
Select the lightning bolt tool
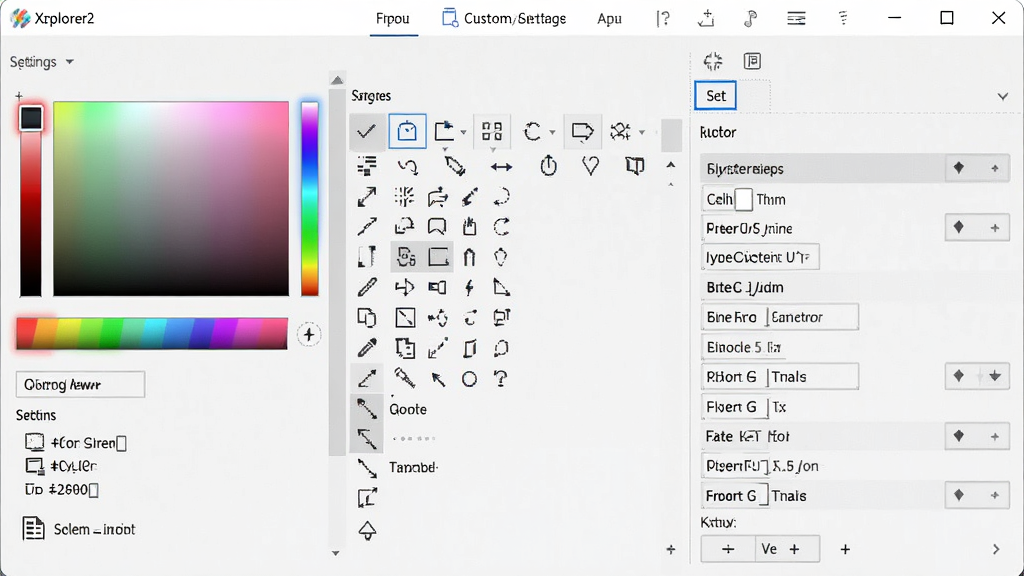click(x=469, y=287)
